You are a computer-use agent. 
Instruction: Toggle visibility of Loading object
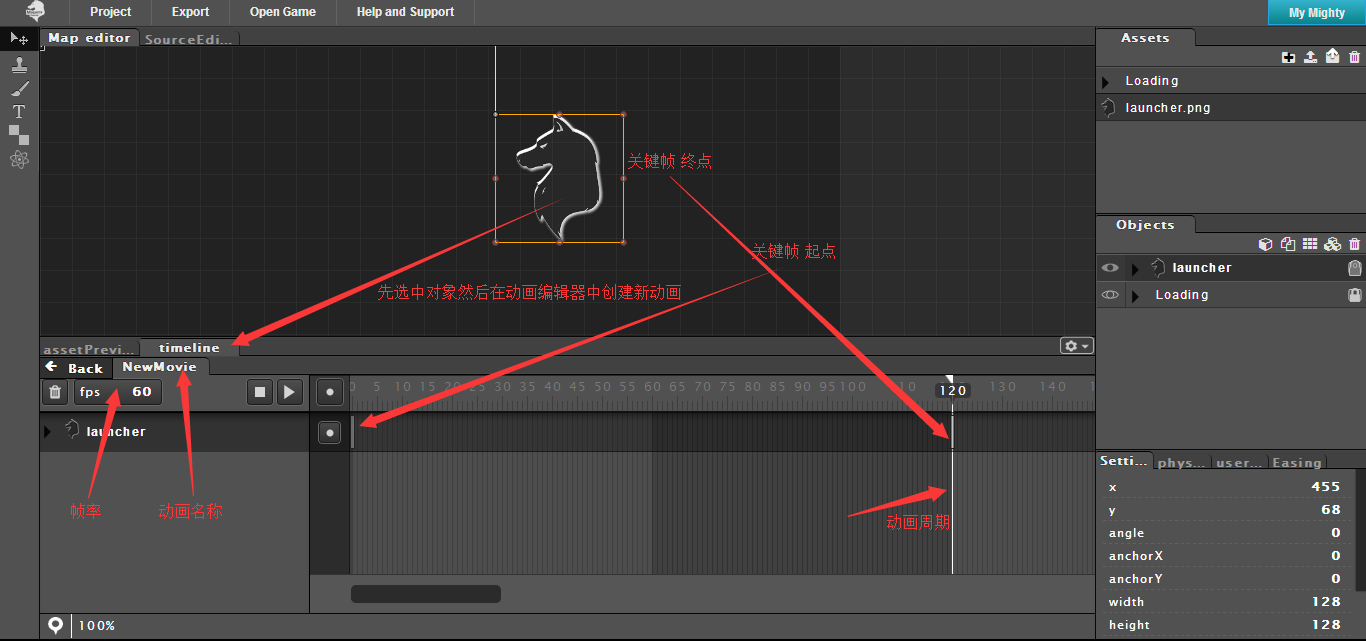coord(1110,295)
